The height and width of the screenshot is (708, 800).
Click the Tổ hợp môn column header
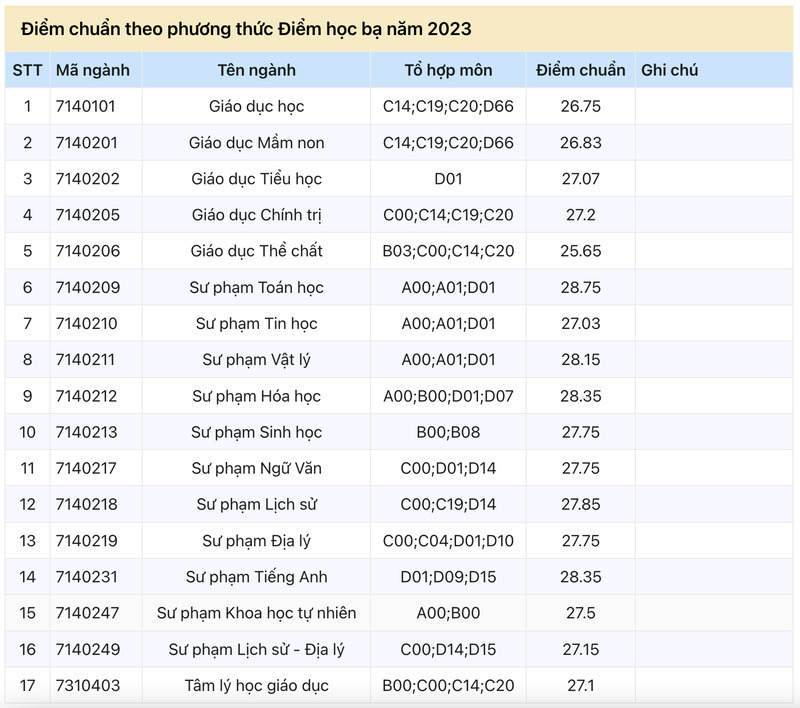tap(448, 70)
